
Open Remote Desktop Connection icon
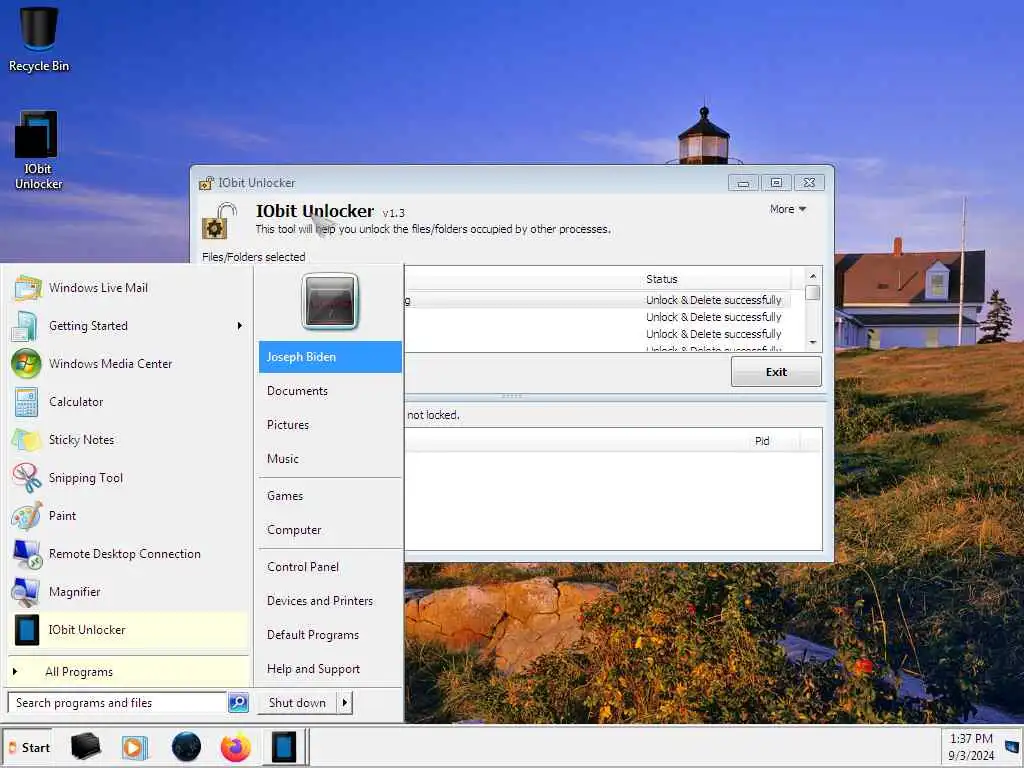tap(27, 554)
